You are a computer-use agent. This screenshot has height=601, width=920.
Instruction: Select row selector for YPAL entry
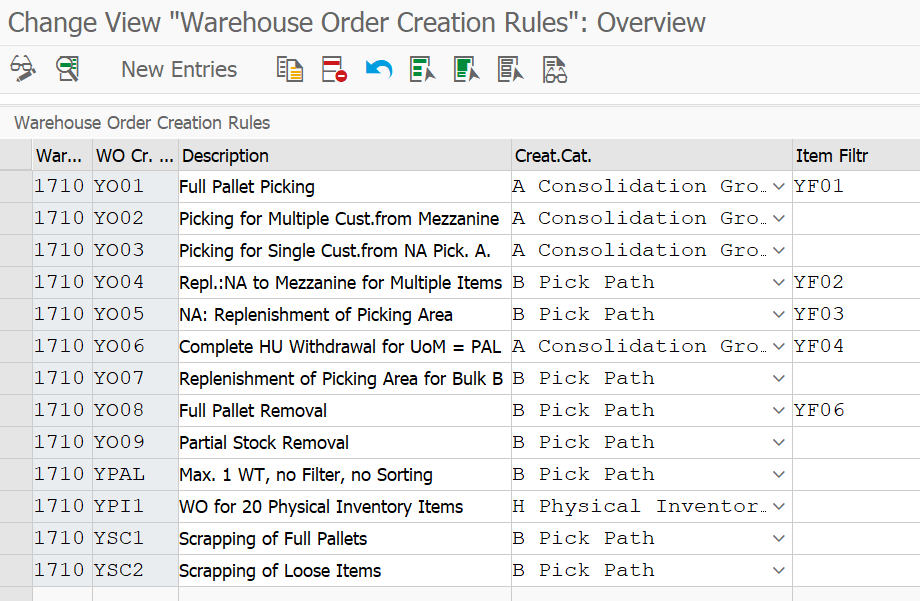point(16,474)
